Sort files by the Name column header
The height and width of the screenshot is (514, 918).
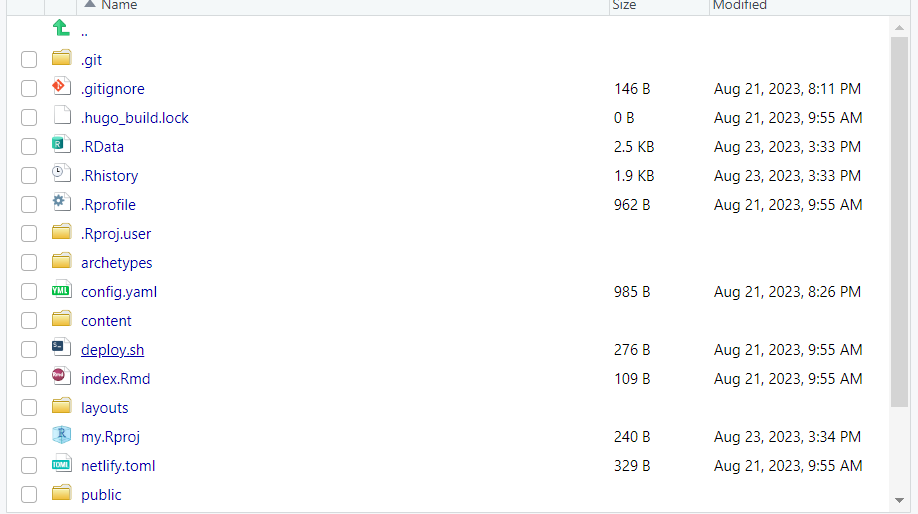click(119, 6)
